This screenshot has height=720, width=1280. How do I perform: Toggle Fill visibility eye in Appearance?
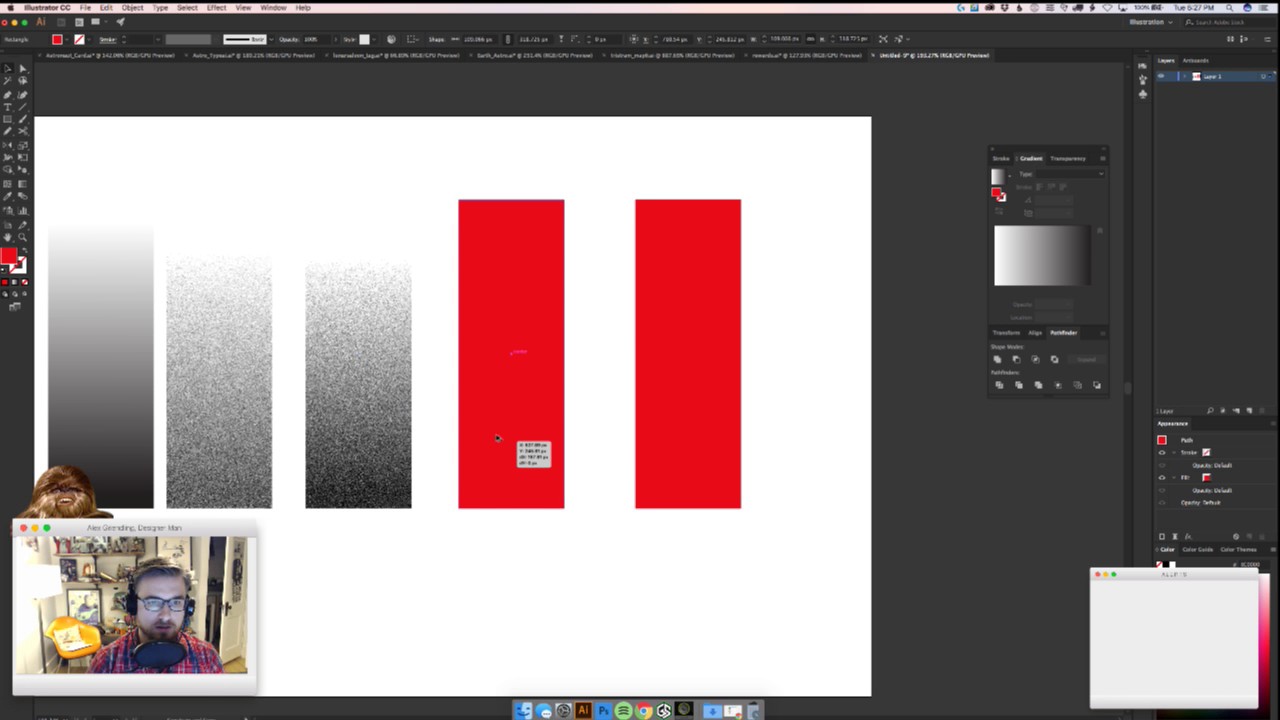pos(1162,478)
